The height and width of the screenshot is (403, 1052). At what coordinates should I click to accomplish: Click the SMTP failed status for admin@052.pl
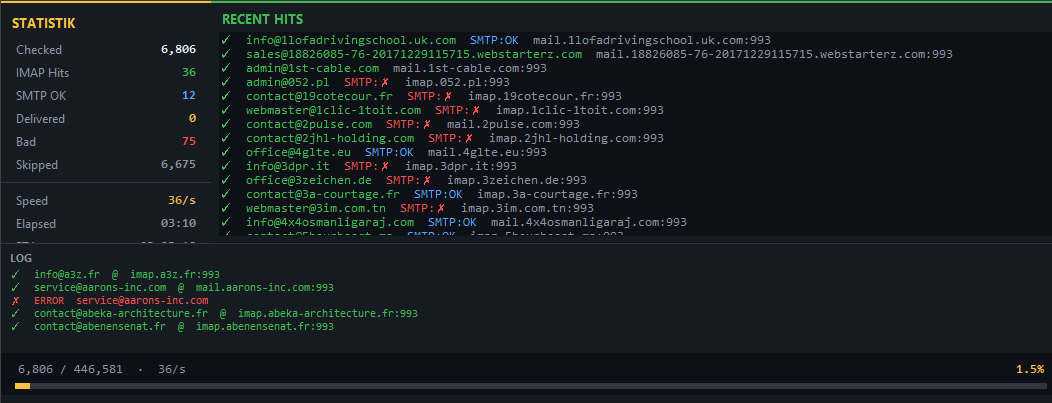(366, 82)
